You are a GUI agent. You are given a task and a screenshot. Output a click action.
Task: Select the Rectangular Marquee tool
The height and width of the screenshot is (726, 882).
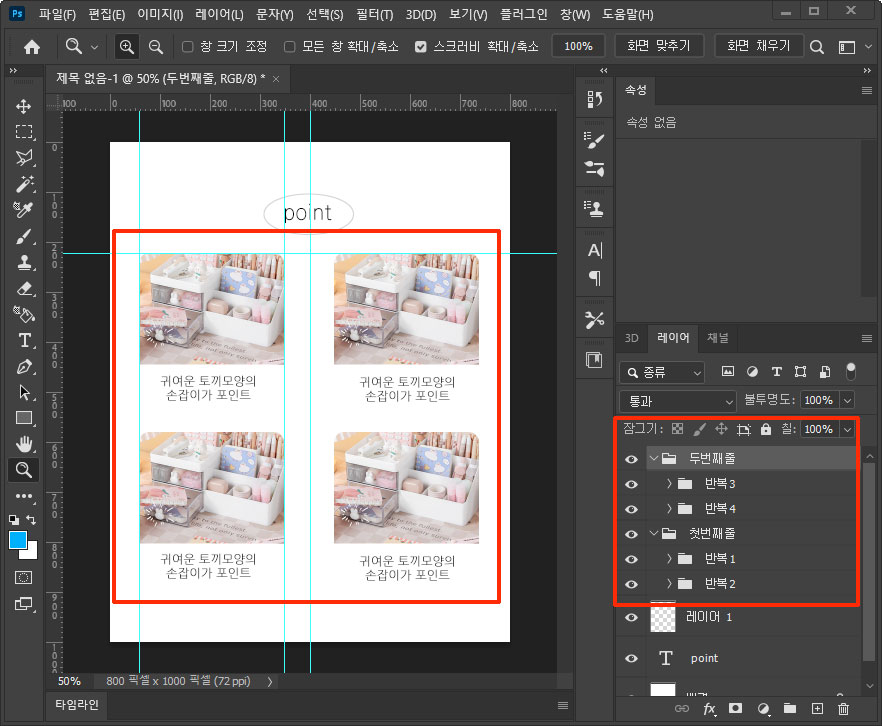click(24, 132)
